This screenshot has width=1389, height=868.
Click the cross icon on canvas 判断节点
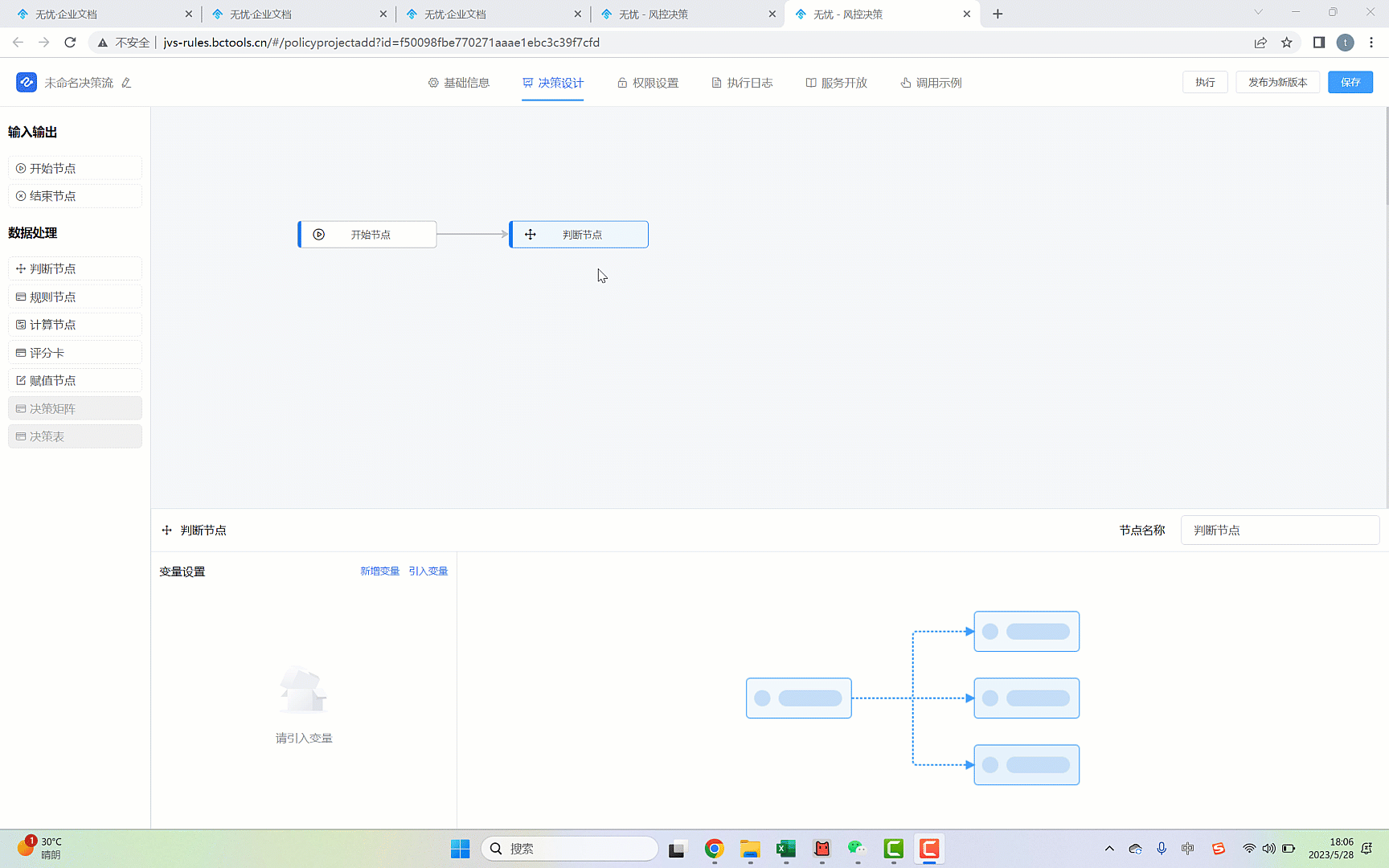pos(531,235)
